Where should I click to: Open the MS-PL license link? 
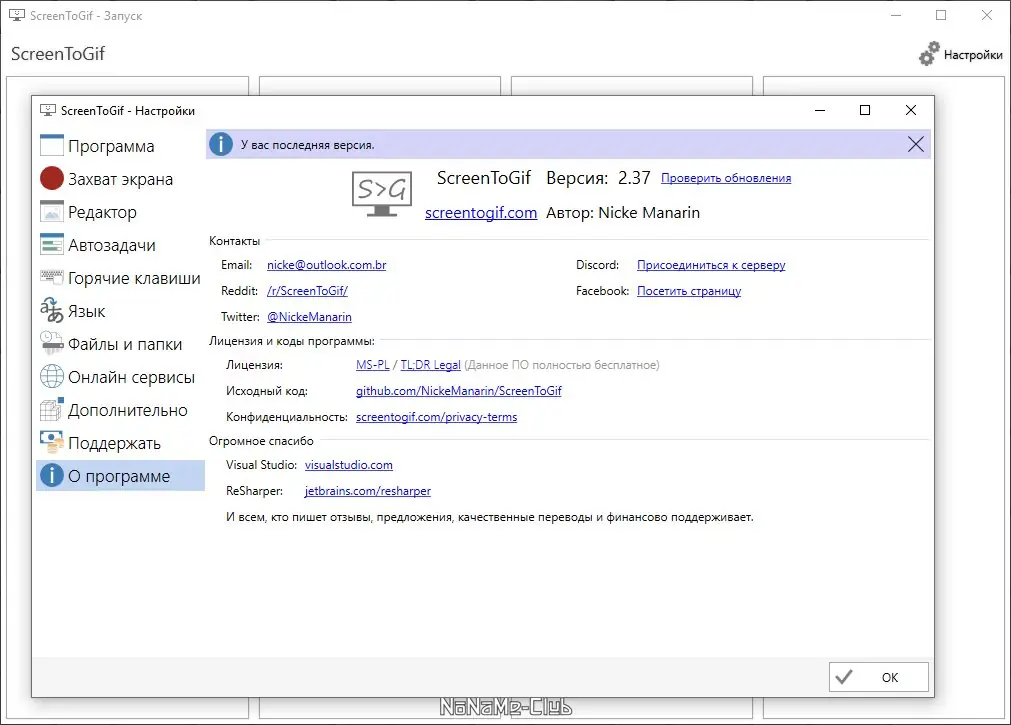tap(371, 364)
